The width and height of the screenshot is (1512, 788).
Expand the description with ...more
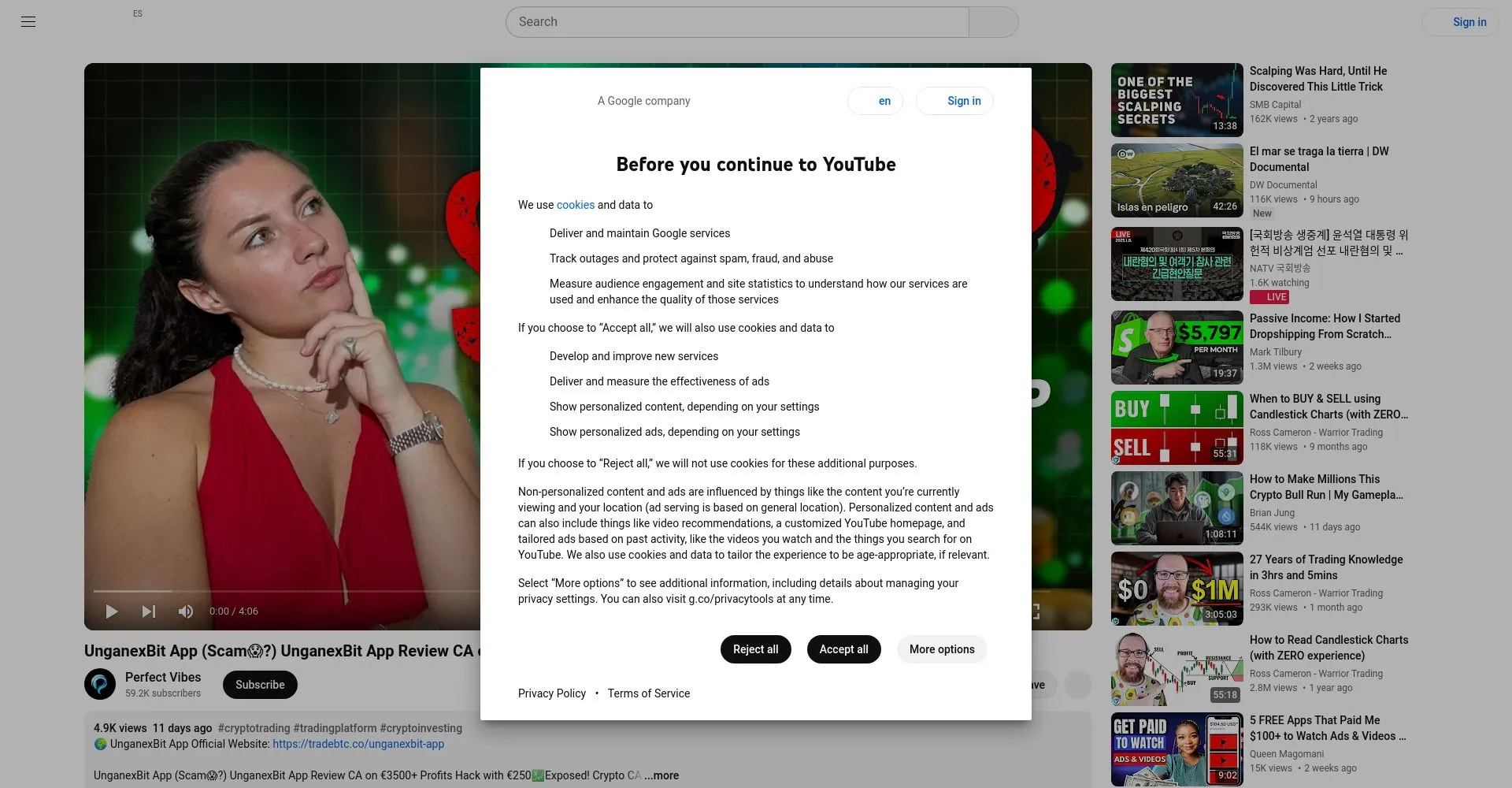pos(661,775)
